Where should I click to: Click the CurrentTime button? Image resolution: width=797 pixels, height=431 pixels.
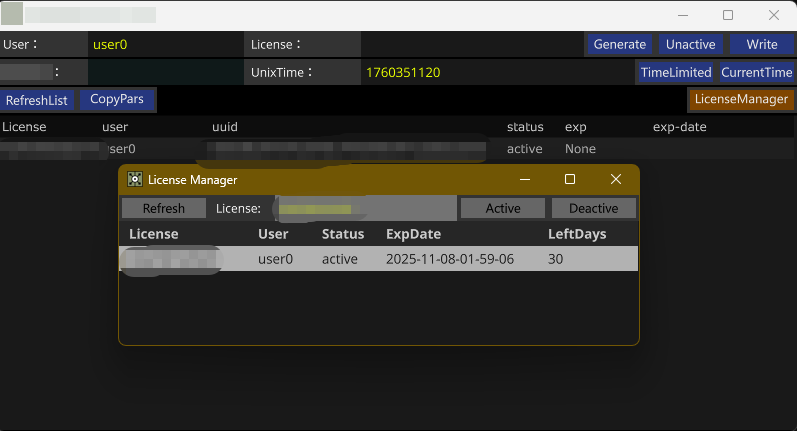click(756, 73)
